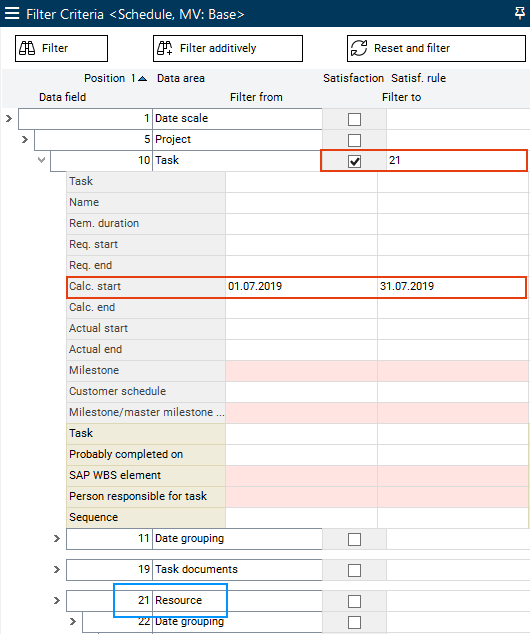The image size is (530, 634).
Task: Click the Calc. start Filter from field
Action: (x=301, y=287)
